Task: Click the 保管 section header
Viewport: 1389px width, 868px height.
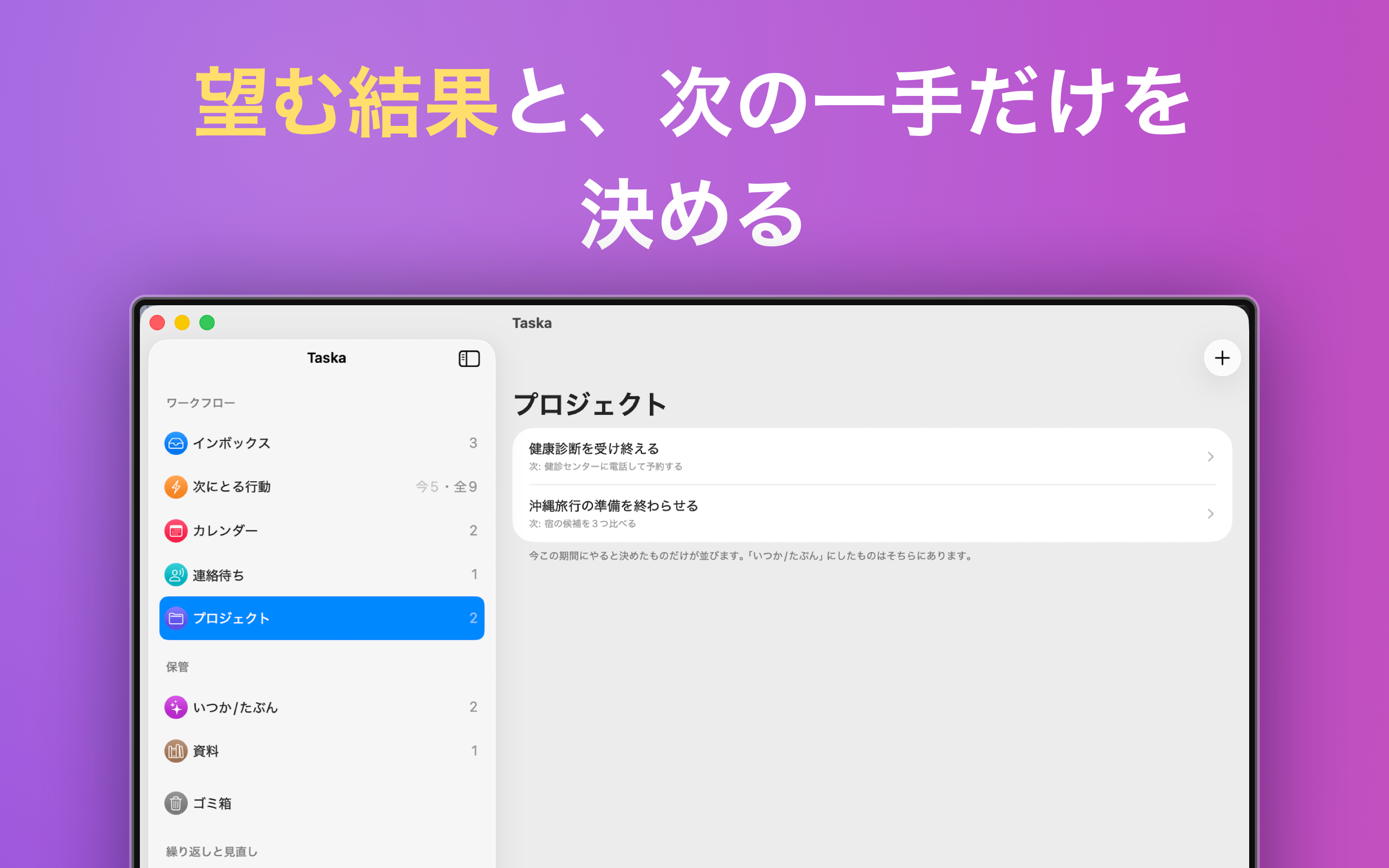Action: click(x=177, y=667)
